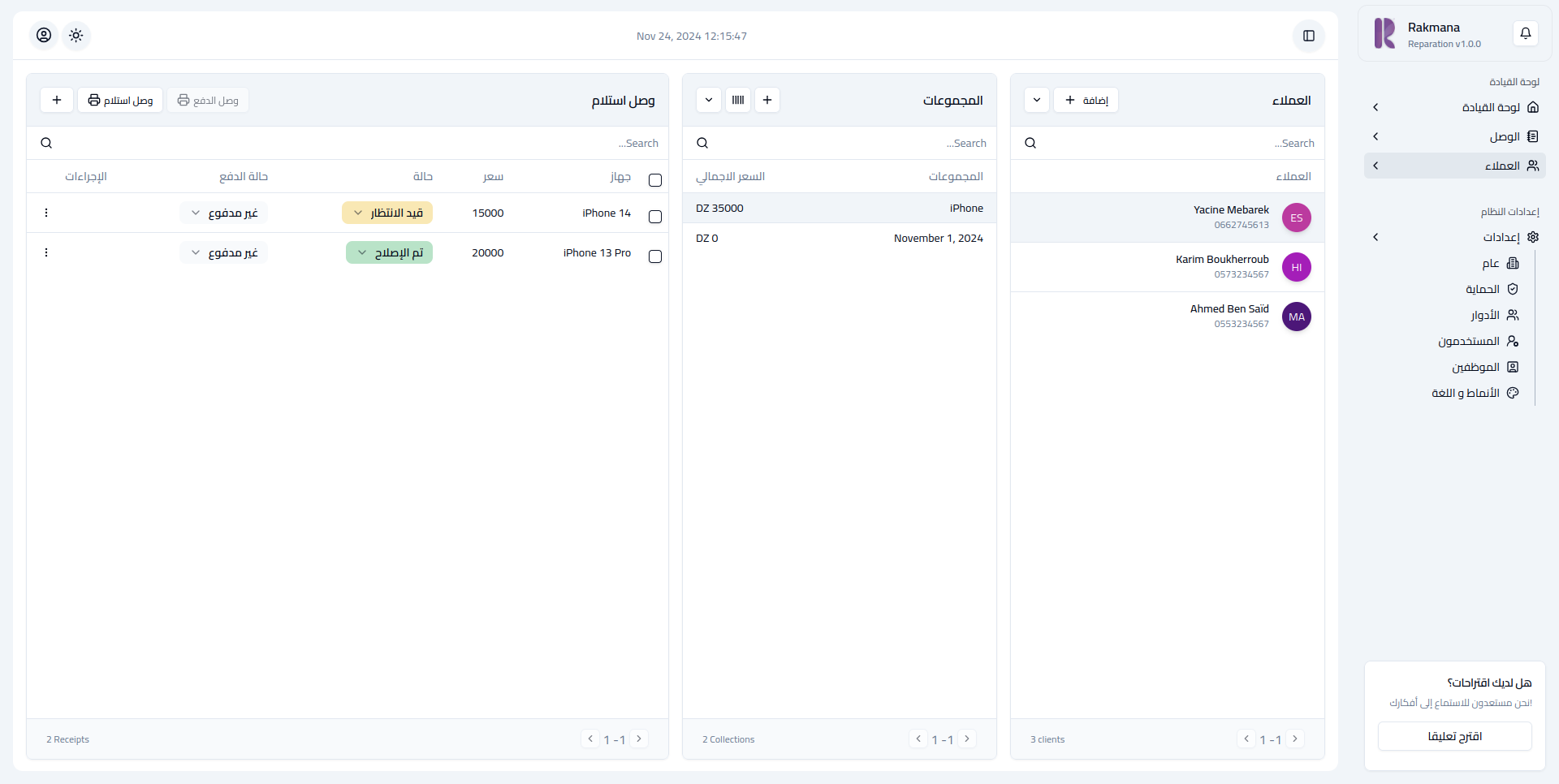
Task: Click the barcode icon in collections panel
Action: (737, 100)
